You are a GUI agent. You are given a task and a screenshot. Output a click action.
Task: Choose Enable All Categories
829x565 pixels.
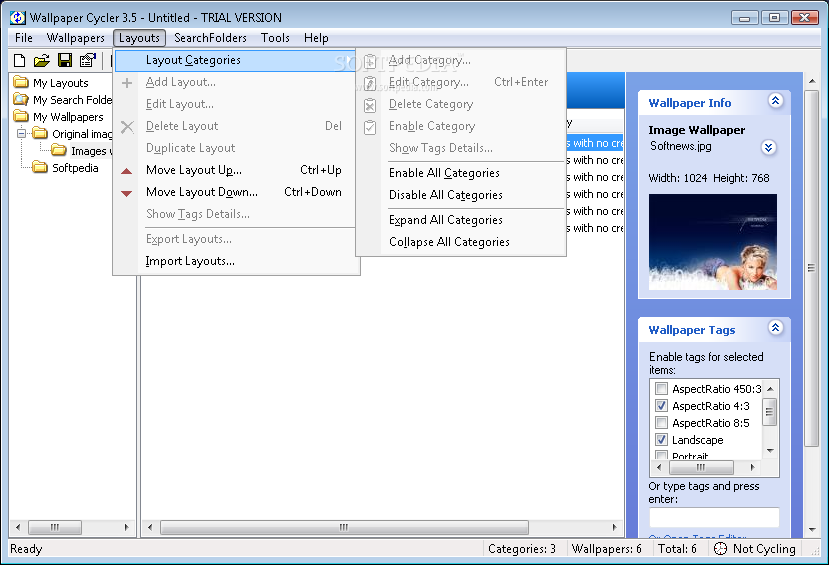[x=461, y=173]
